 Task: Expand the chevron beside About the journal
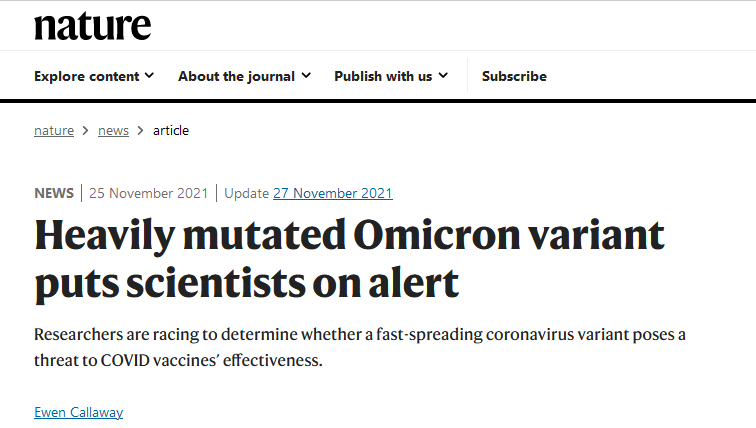306,76
